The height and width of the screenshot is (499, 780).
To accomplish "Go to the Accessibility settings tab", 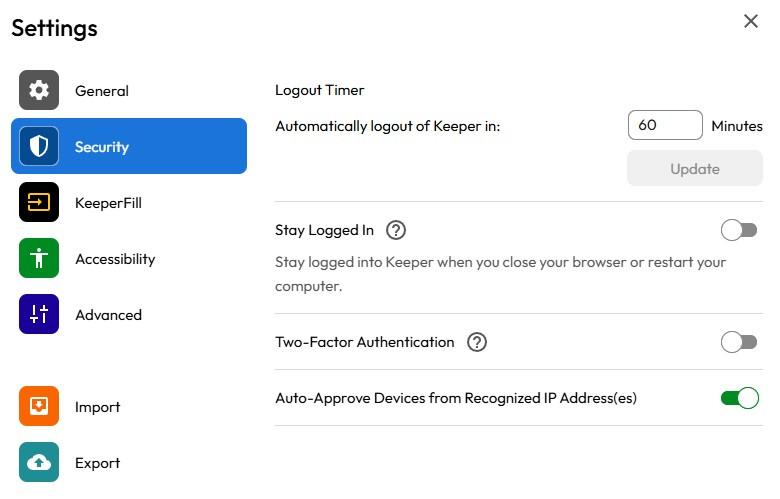I will (x=115, y=259).
